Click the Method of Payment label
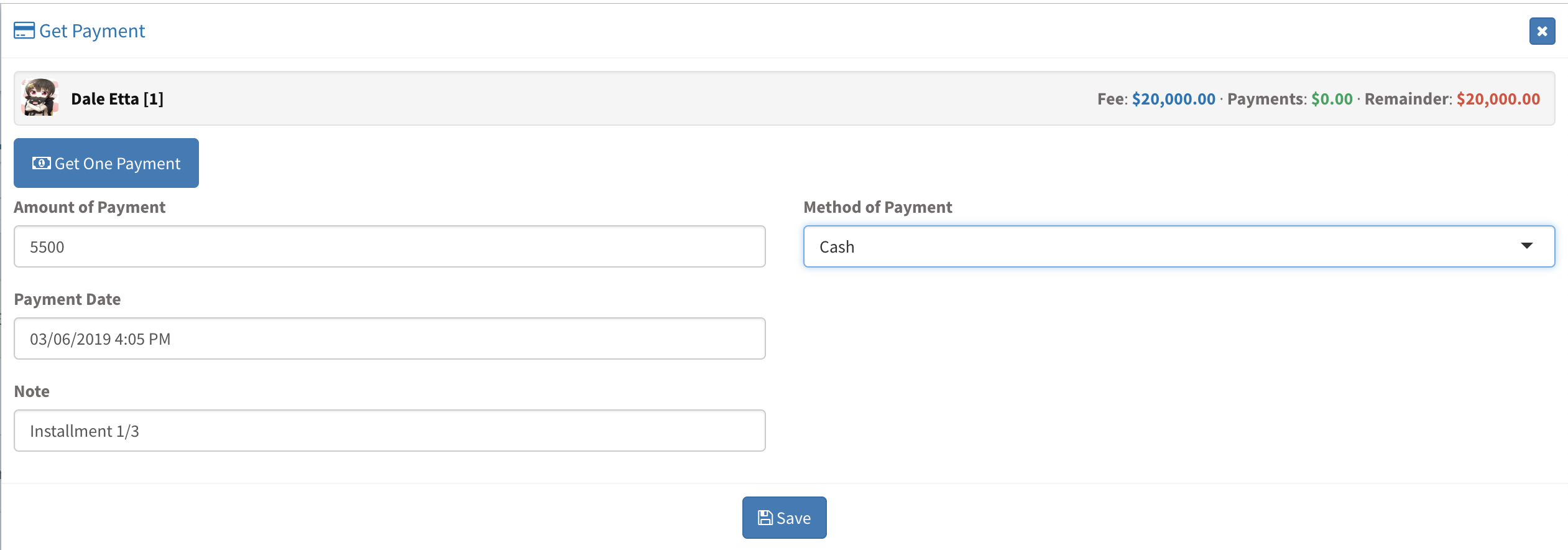 coord(878,207)
